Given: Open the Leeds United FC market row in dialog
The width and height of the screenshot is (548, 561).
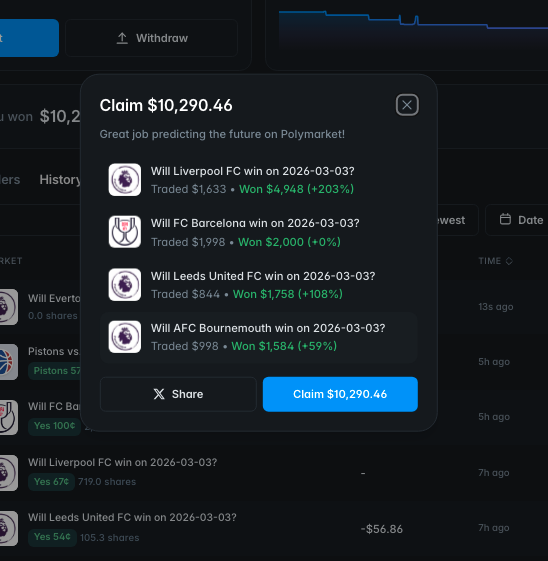Looking at the screenshot, I should pyautogui.click(x=259, y=285).
